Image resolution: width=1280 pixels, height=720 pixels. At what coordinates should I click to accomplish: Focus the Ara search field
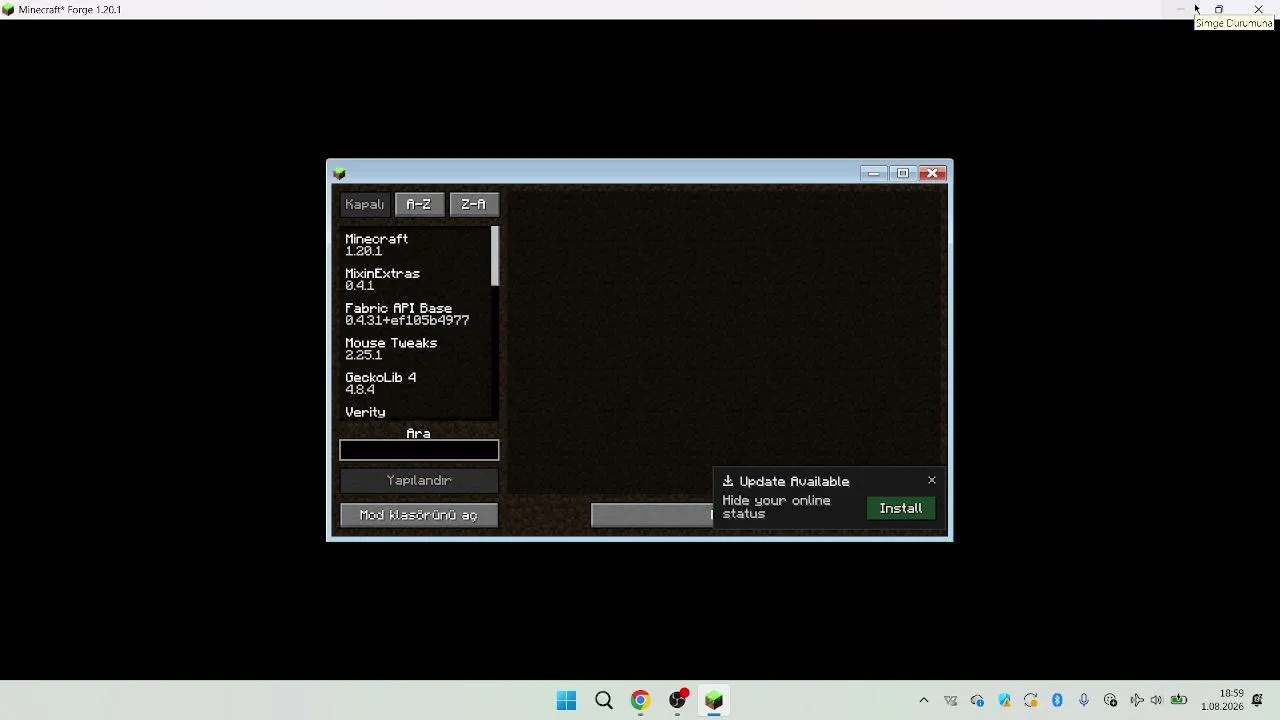pyautogui.click(x=419, y=450)
